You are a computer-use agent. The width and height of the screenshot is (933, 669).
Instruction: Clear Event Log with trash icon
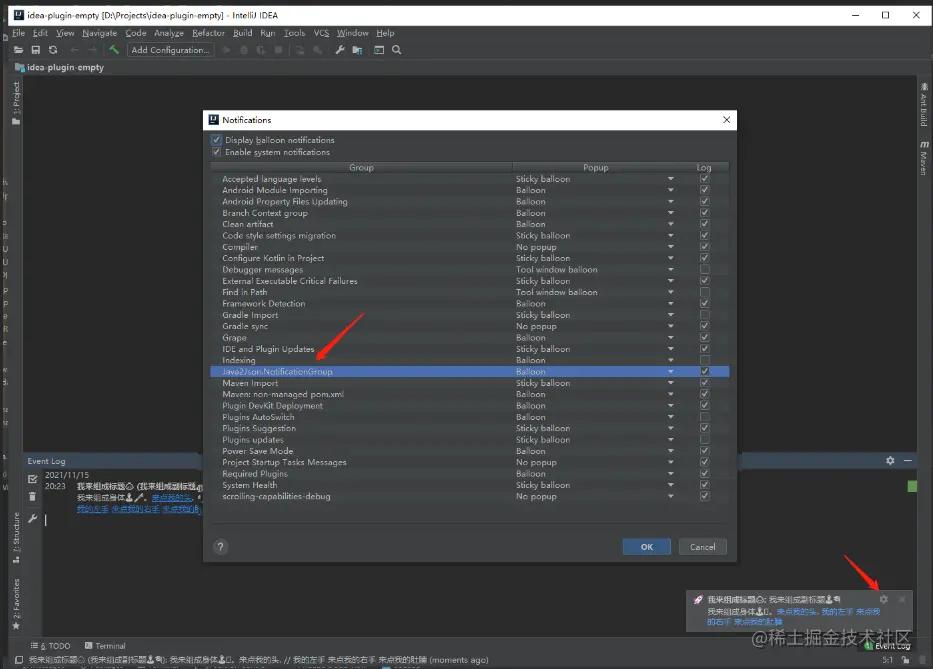tap(33, 496)
